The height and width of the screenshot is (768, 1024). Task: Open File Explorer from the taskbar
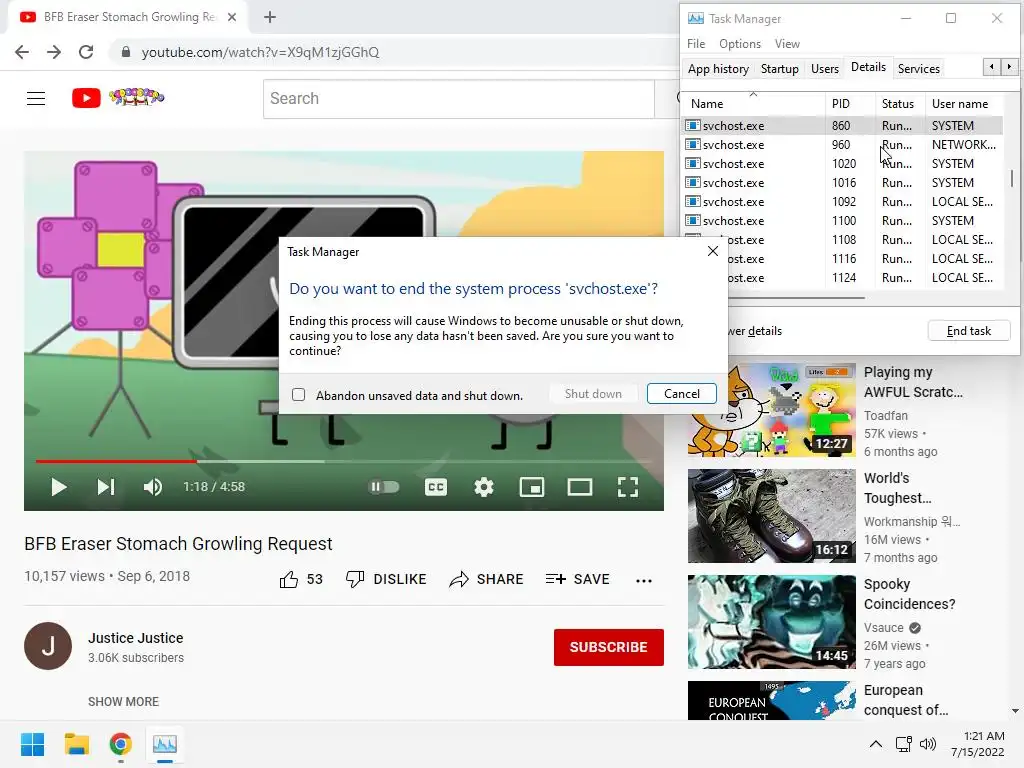point(76,744)
